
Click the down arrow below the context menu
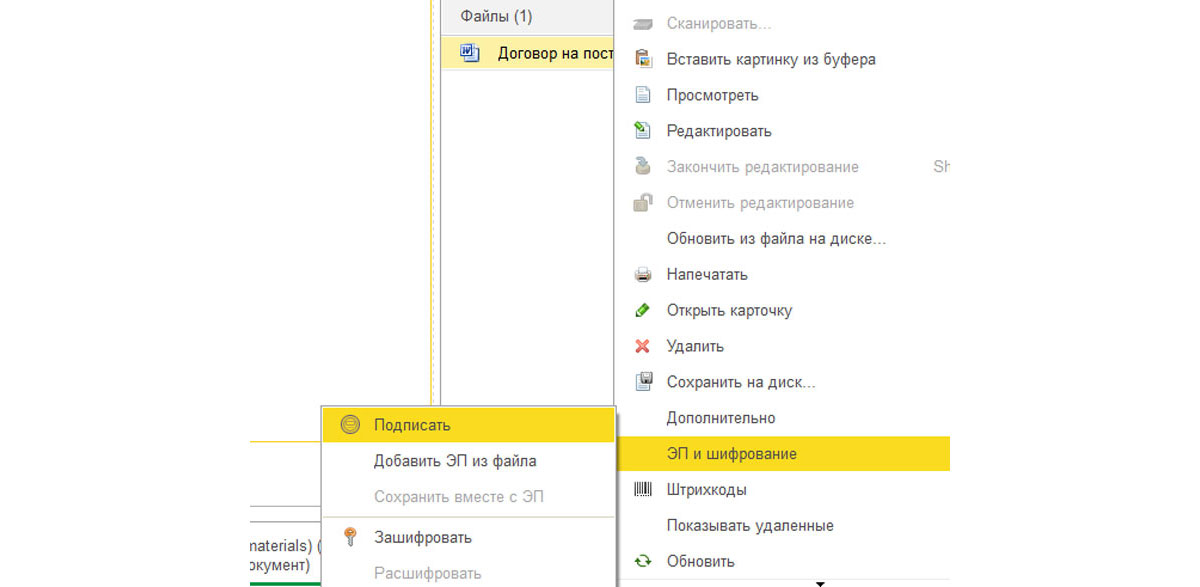pyautogui.click(x=820, y=583)
